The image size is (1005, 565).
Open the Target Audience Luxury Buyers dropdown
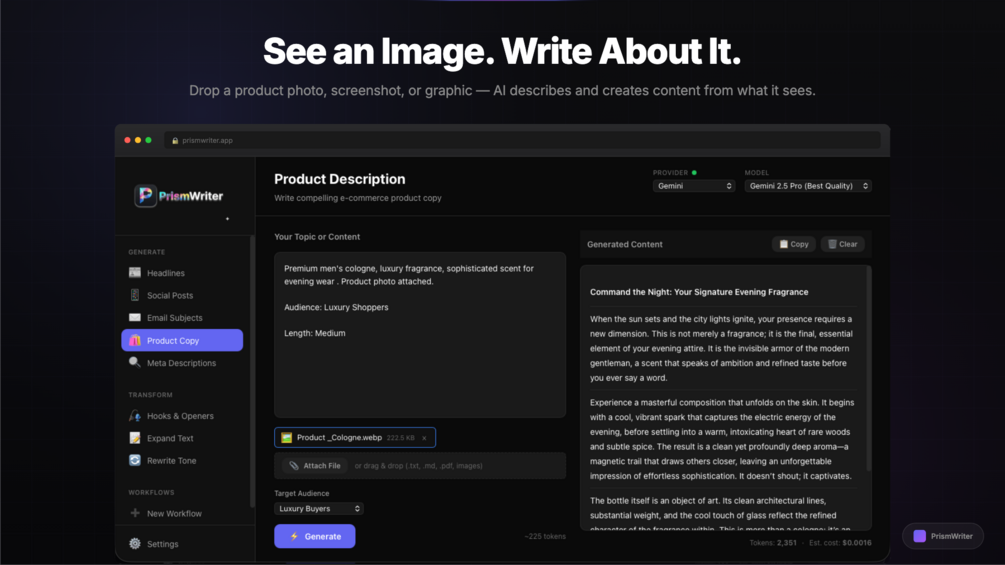tap(319, 509)
